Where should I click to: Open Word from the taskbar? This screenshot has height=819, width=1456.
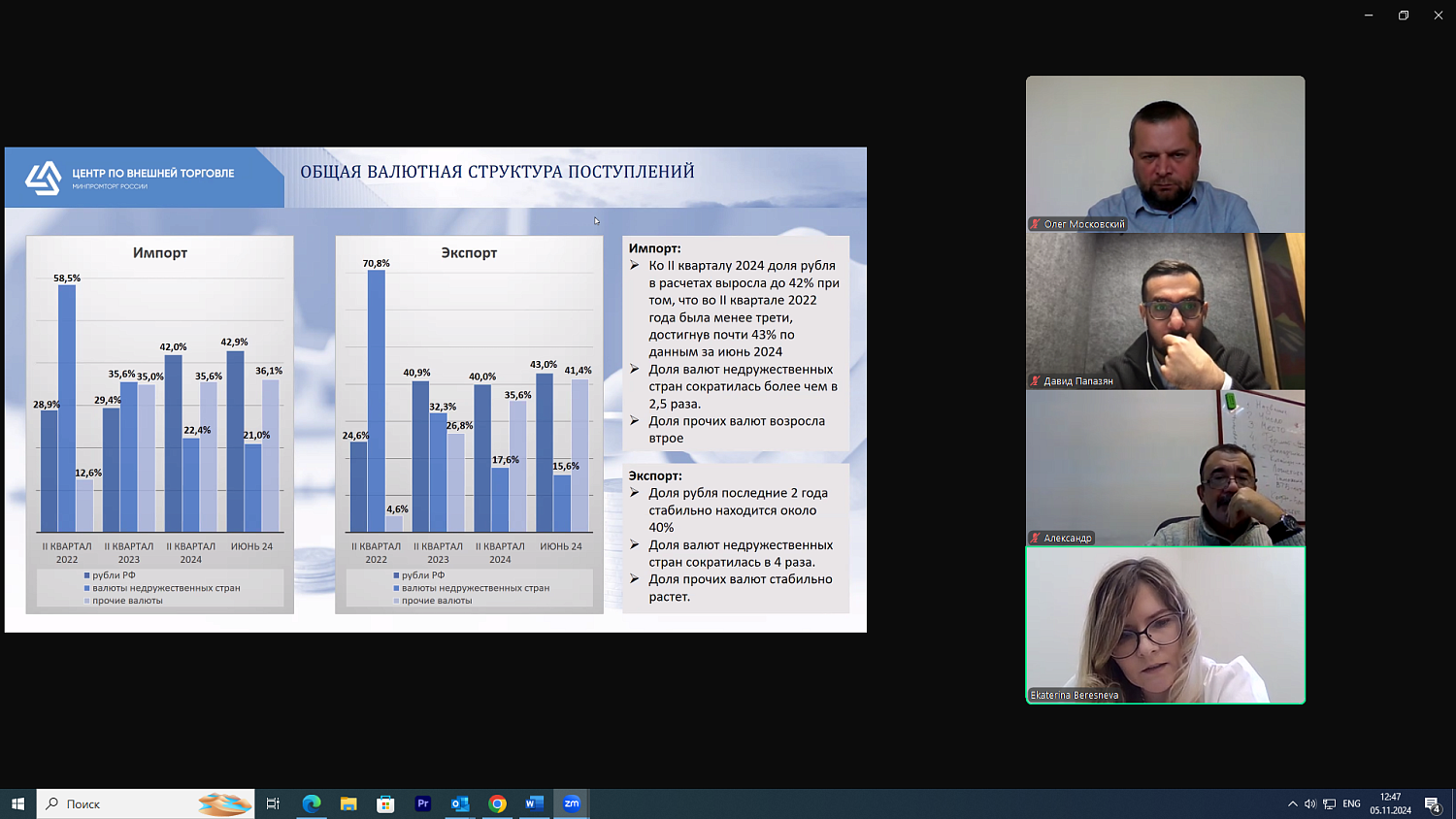(534, 803)
